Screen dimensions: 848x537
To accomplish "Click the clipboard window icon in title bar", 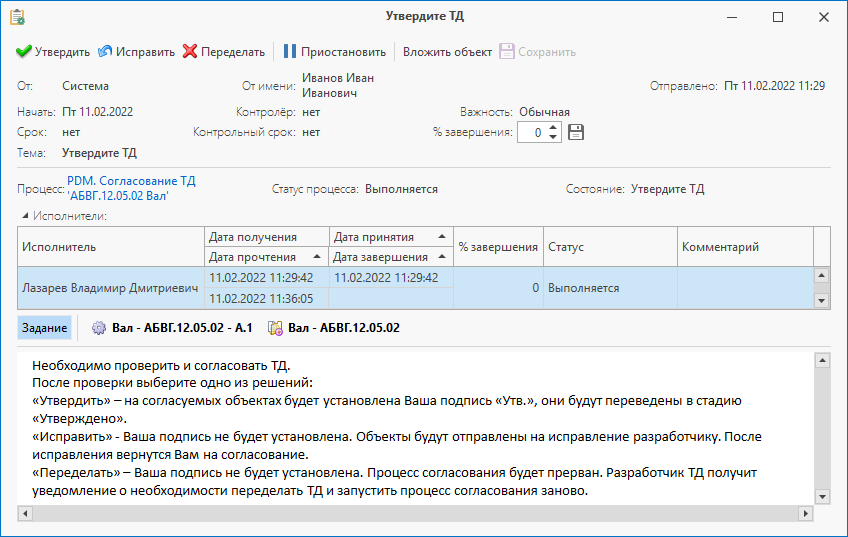I will pos(17,17).
